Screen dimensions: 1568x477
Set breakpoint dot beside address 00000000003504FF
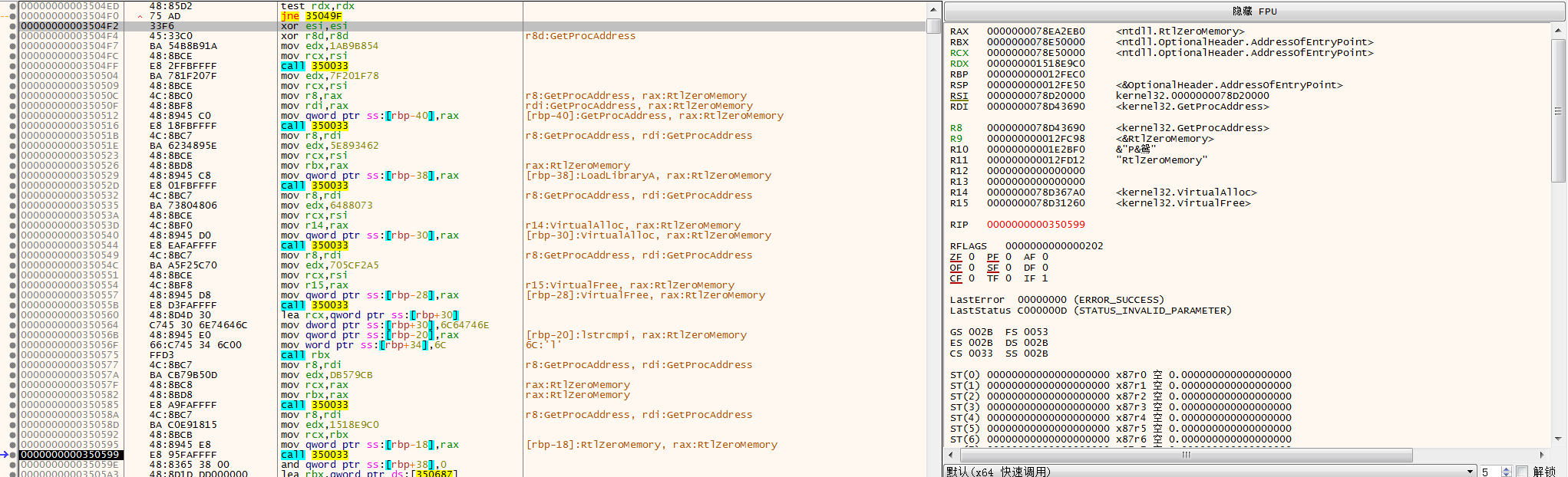[13, 66]
